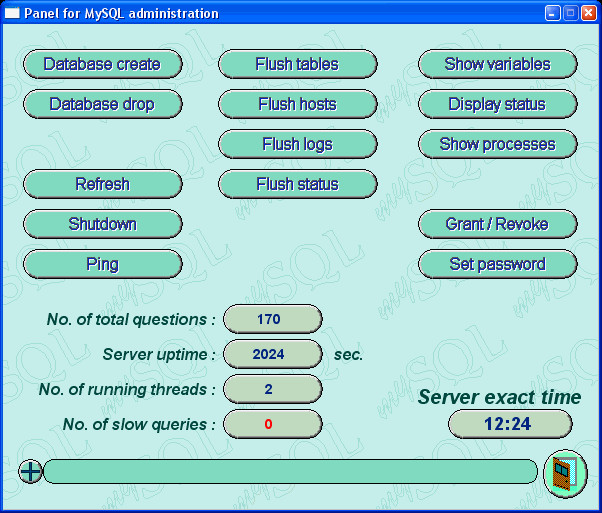
Task: Select the server uptime value 2024
Action: point(273,354)
